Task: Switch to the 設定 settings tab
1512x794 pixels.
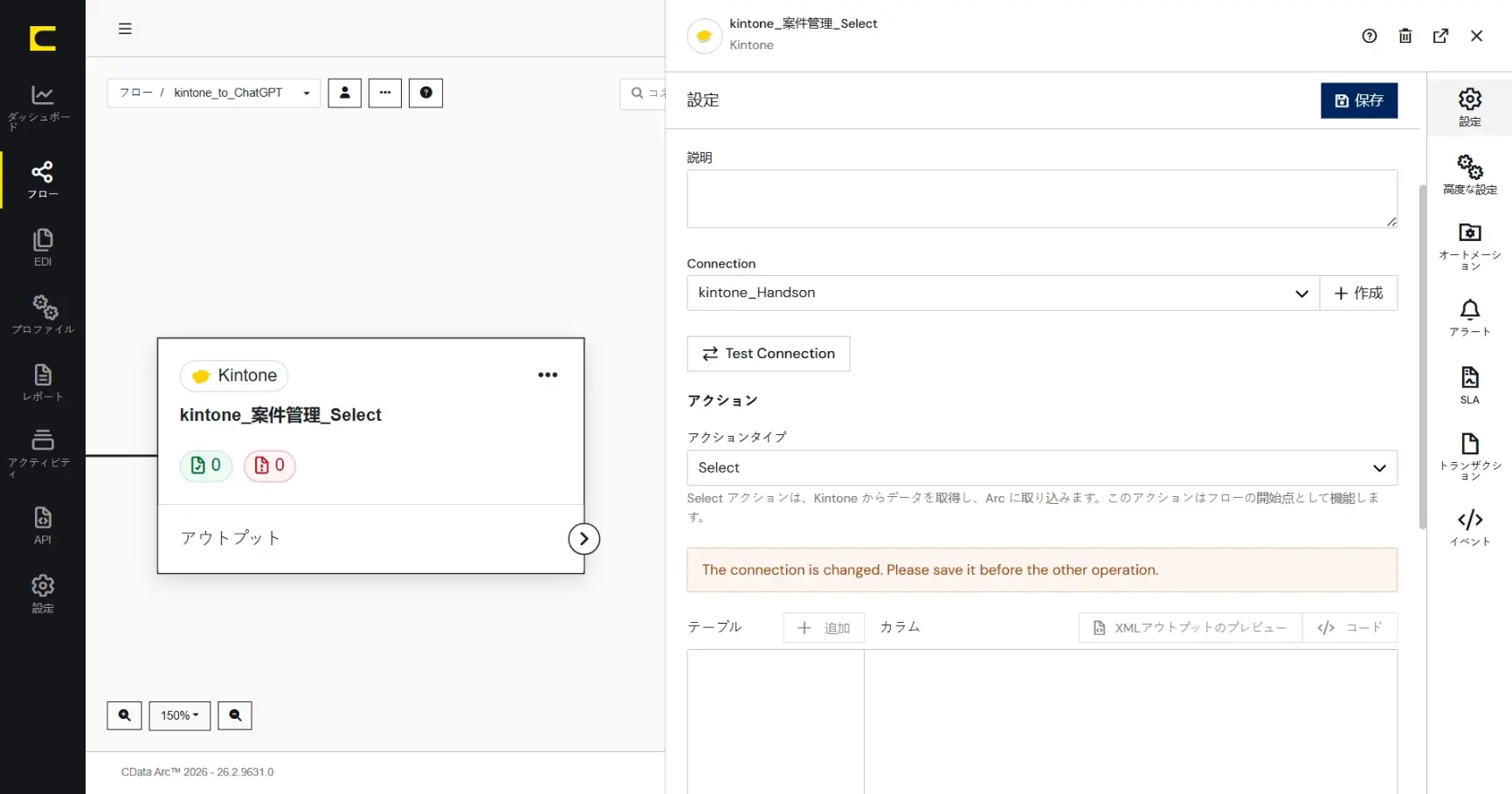Action: (x=1470, y=107)
